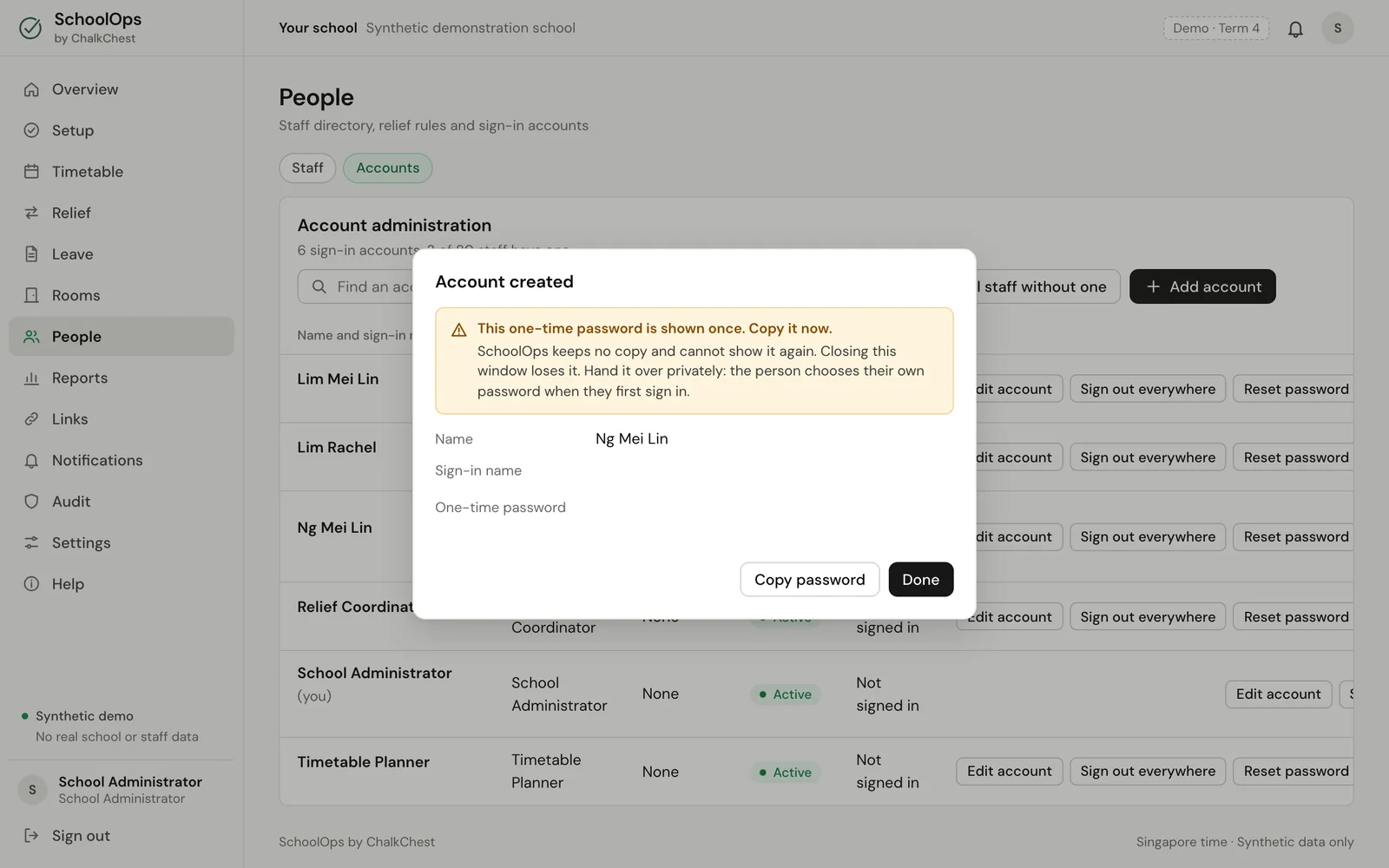The width and height of the screenshot is (1389, 868).
Task: Select the Accounts tab
Action: tap(388, 168)
